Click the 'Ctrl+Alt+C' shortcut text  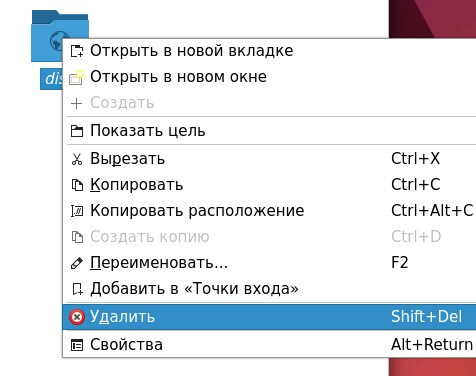[432, 211]
